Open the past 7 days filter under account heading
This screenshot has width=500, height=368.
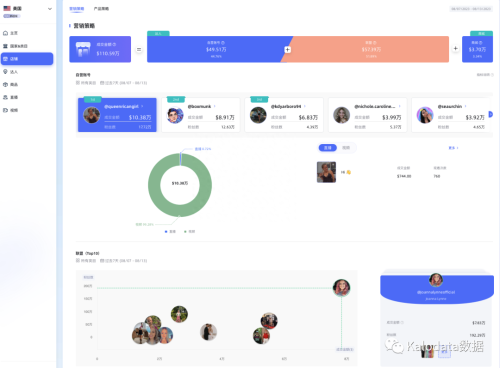click(124, 83)
